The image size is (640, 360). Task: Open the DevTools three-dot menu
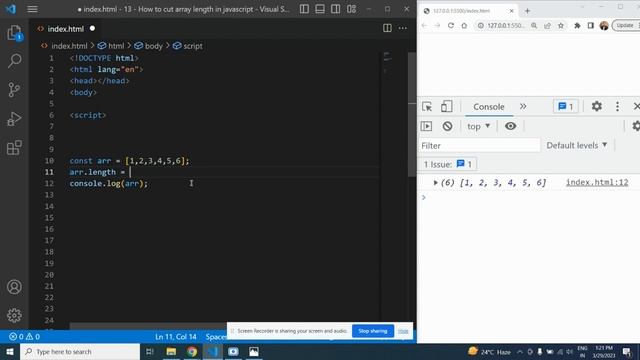click(x=617, y=107)
